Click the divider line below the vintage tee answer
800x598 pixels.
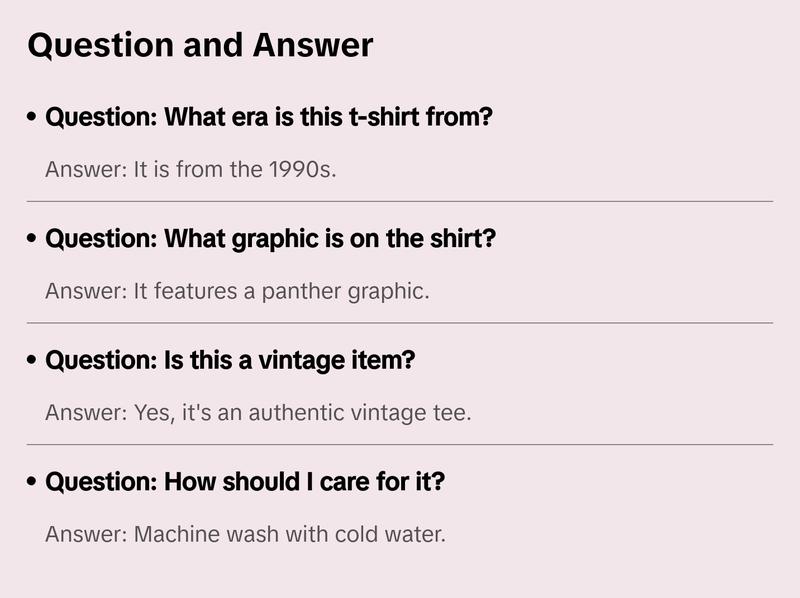tap(400, 444)
